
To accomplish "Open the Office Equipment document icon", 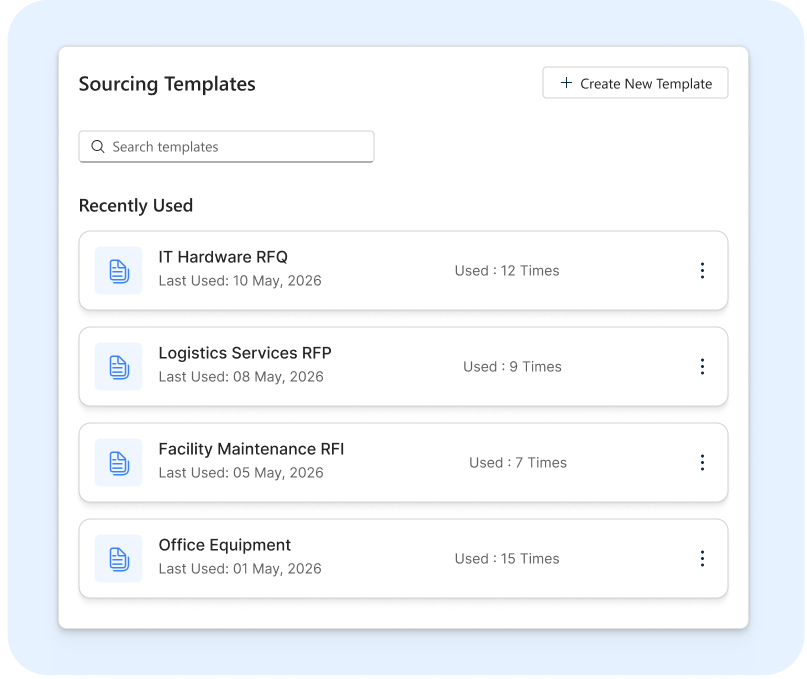I will [119, 559].
